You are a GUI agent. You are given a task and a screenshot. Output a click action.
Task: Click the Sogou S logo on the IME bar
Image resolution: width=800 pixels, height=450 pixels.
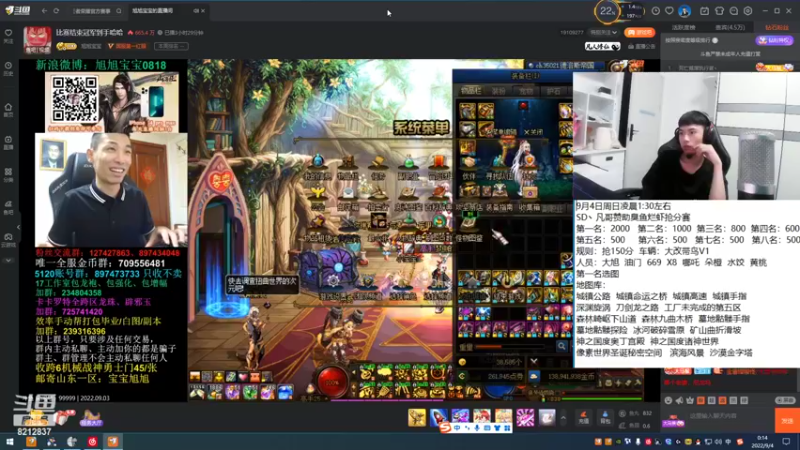(445, 428)
